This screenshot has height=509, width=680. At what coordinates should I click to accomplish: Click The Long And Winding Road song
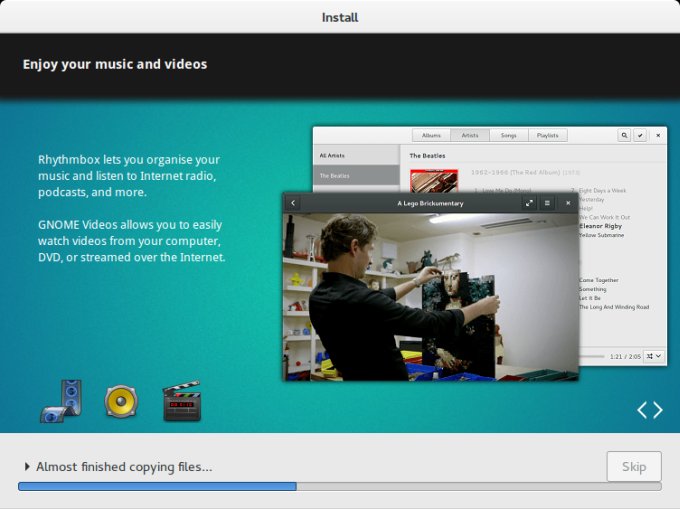[x=614, y=307]
